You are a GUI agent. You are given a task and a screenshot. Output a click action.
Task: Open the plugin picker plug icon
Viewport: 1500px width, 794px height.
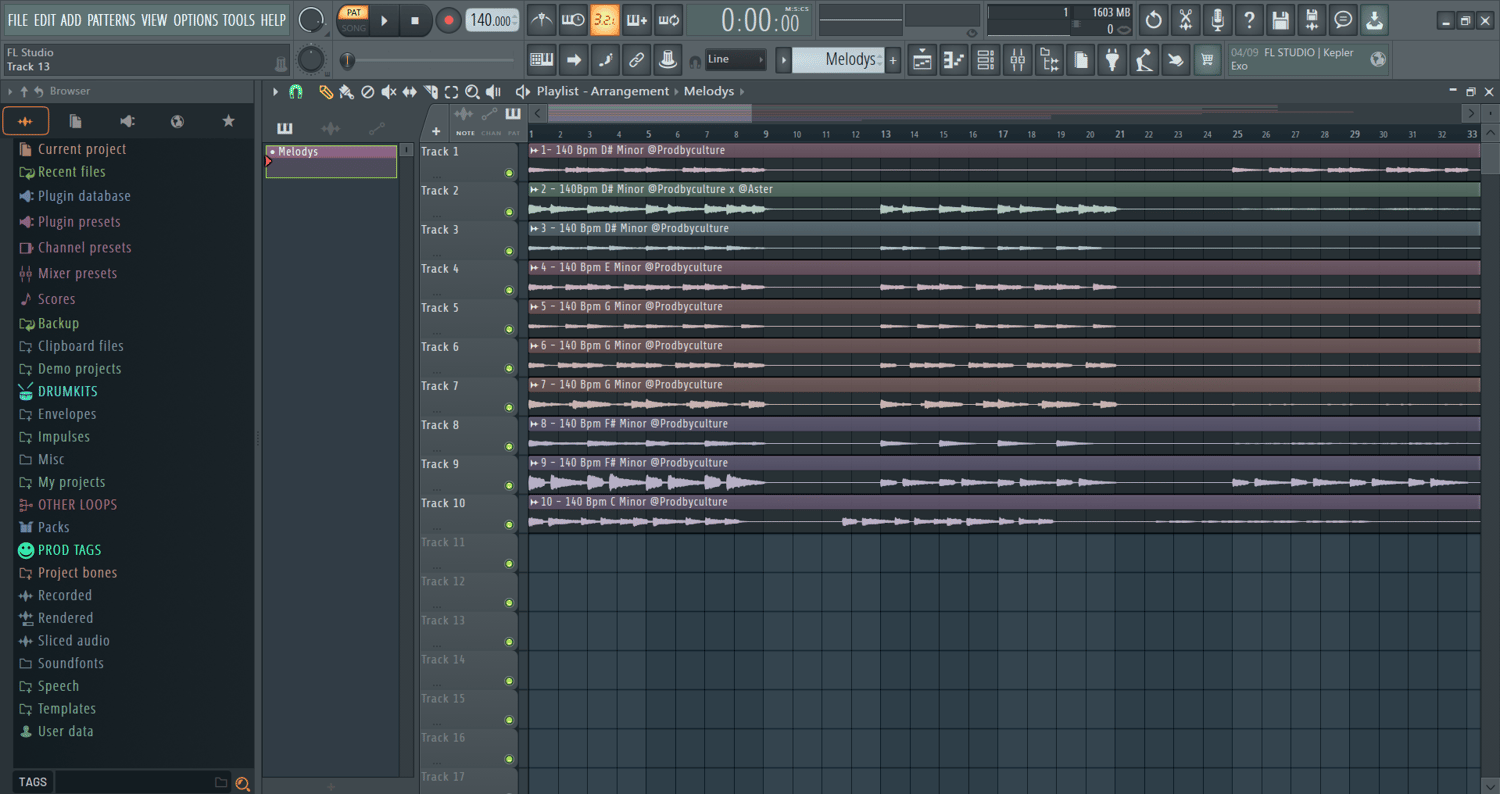(1112, 60)
